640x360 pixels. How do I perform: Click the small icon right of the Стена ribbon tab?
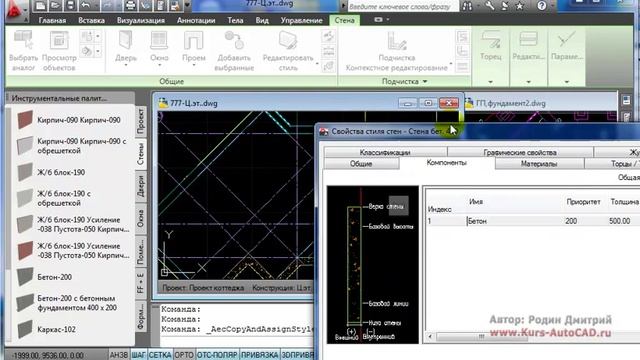click(379, 19)
